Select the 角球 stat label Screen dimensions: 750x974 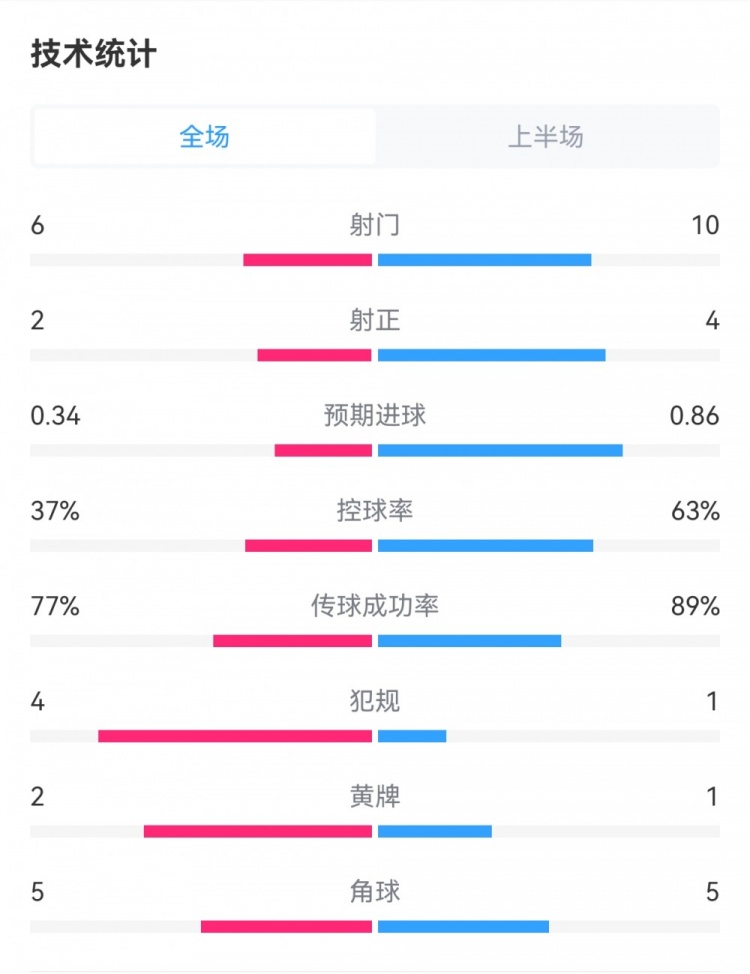(375, 892)
